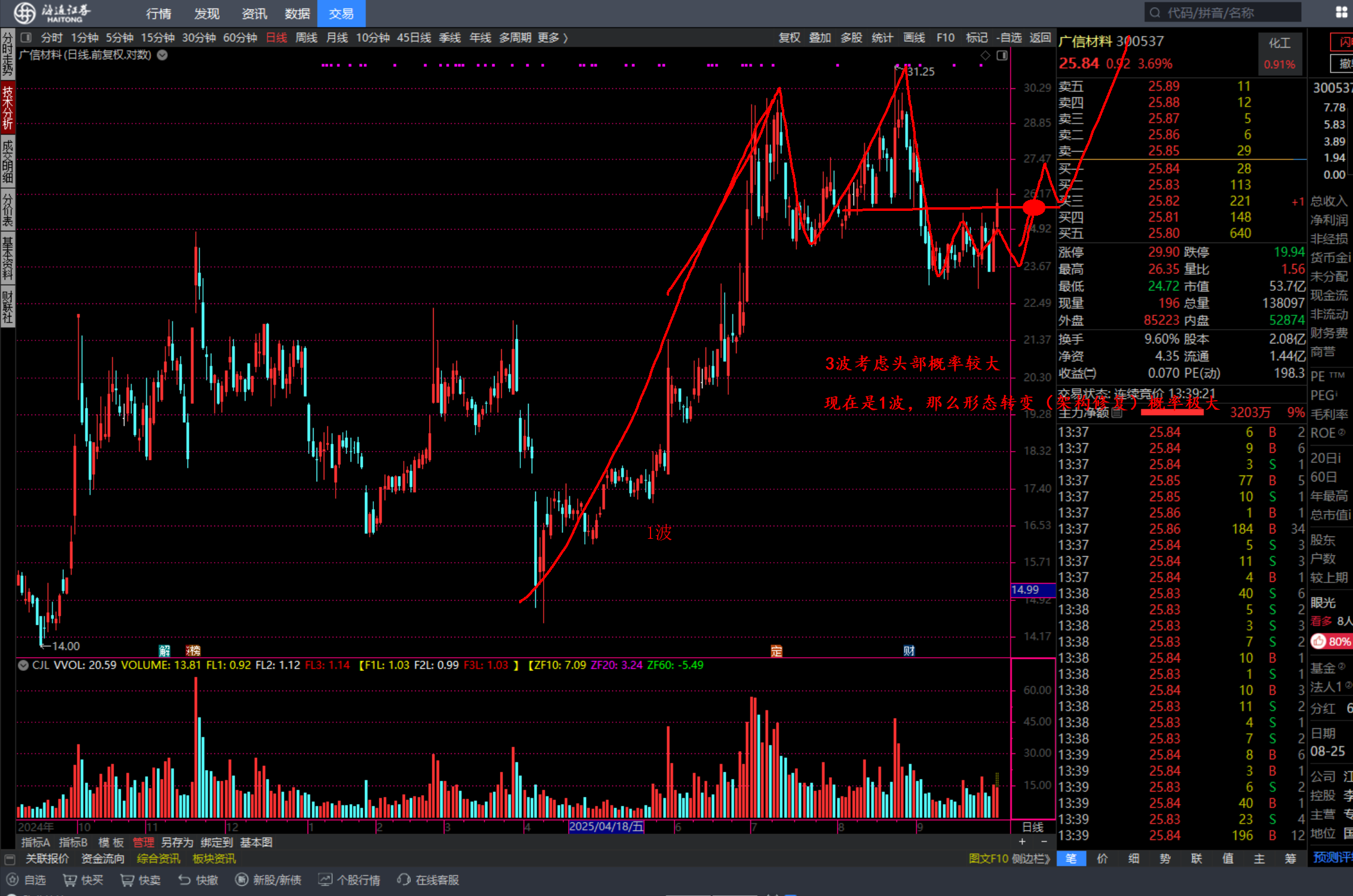Click the 新股/新债 round icon
This screenshot has height=896, width=1353.
click(x=241, y=880)
